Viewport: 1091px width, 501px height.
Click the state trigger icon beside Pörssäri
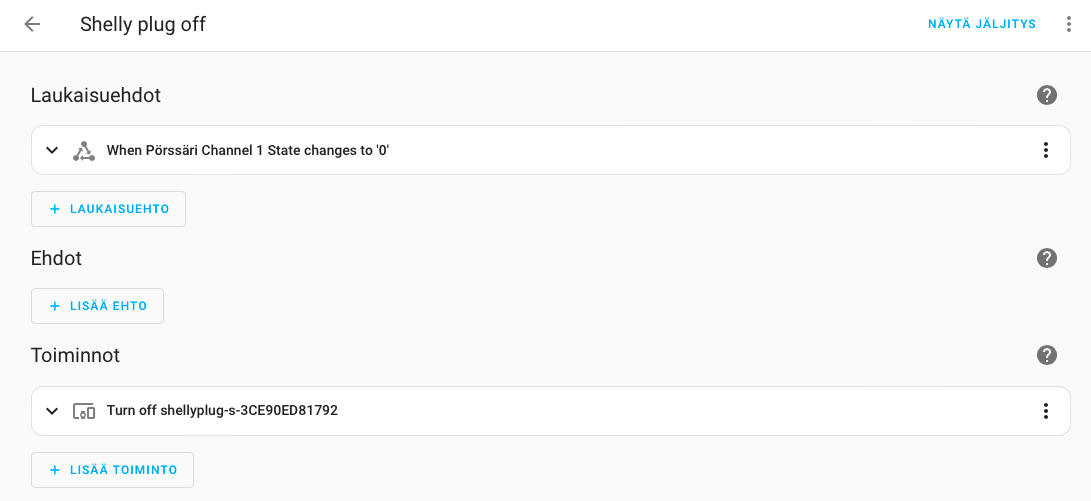click(84, 151)
